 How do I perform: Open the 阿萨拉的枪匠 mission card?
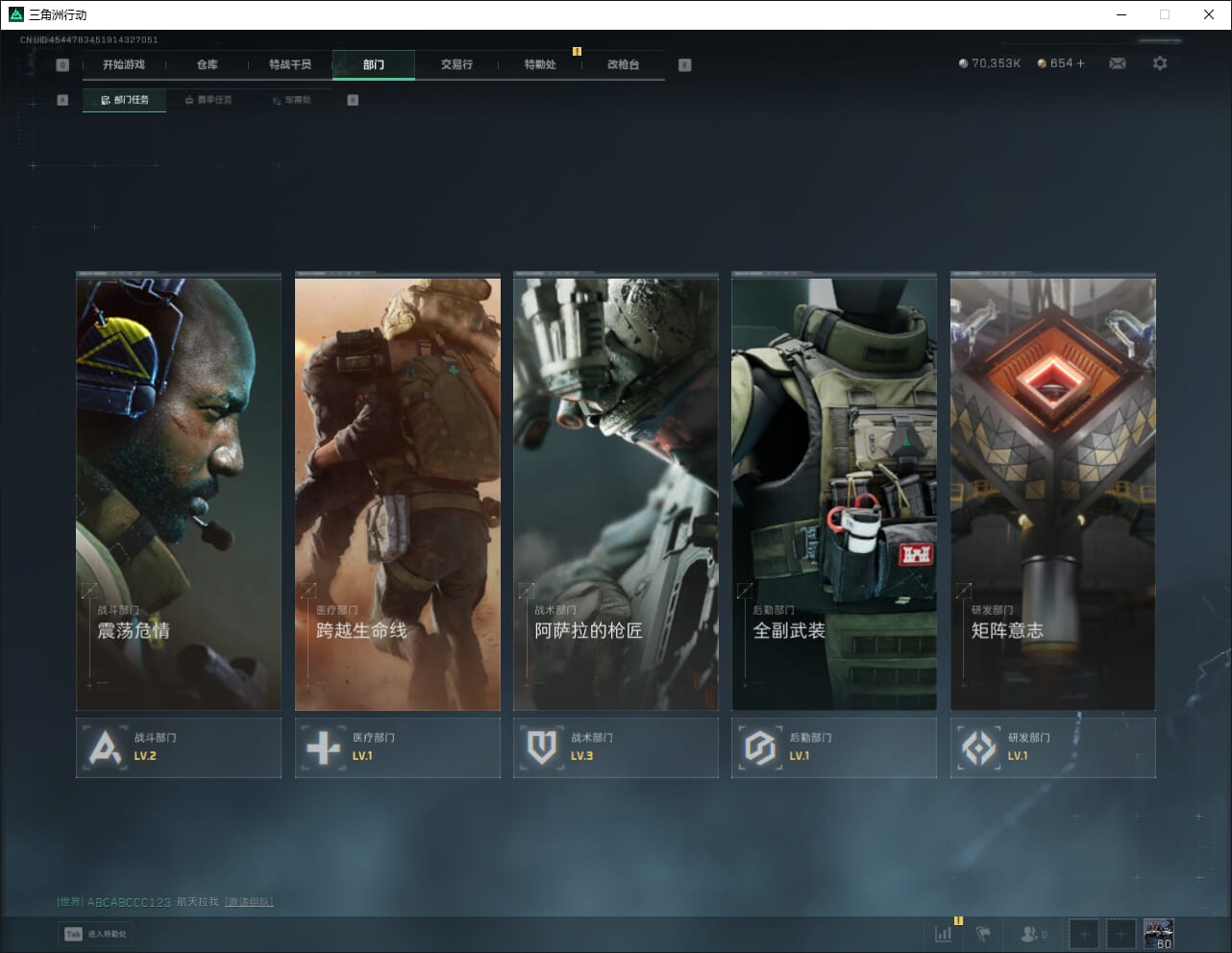coord(615,494)
